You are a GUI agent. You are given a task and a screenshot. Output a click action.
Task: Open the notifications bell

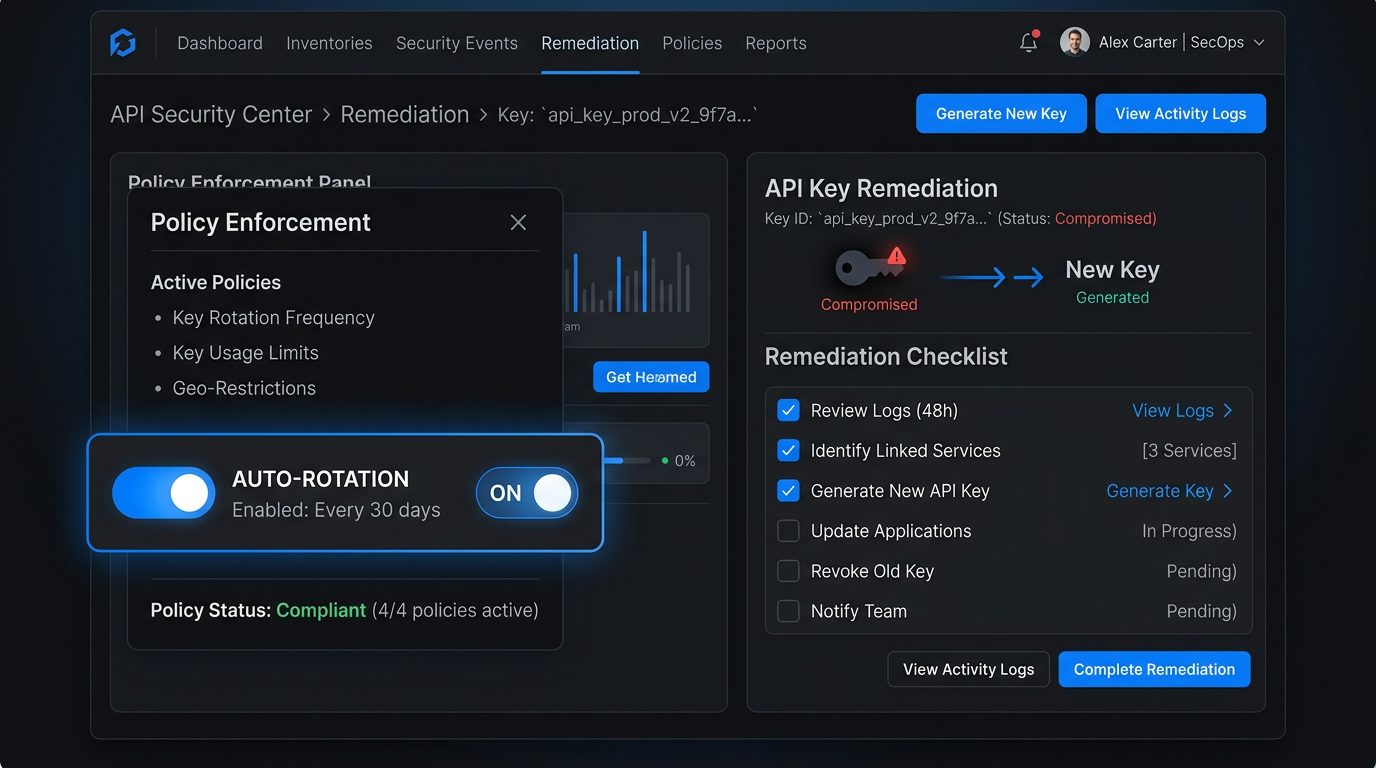pos(1029,42)
